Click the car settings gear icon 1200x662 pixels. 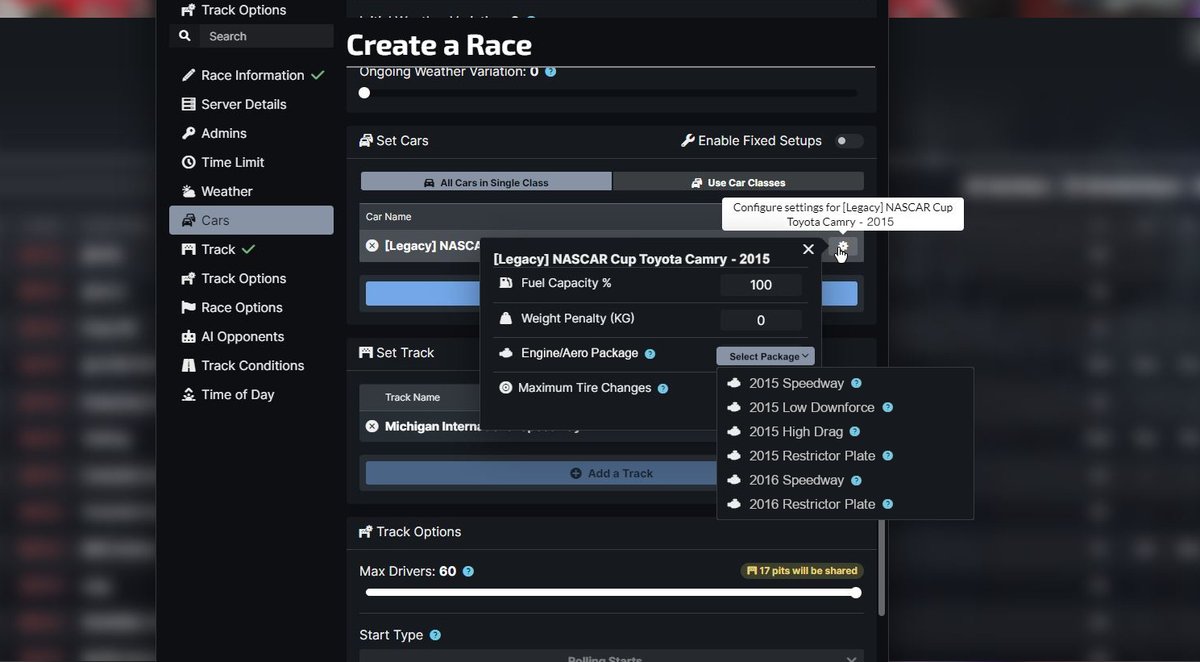(x=842, y=246)
